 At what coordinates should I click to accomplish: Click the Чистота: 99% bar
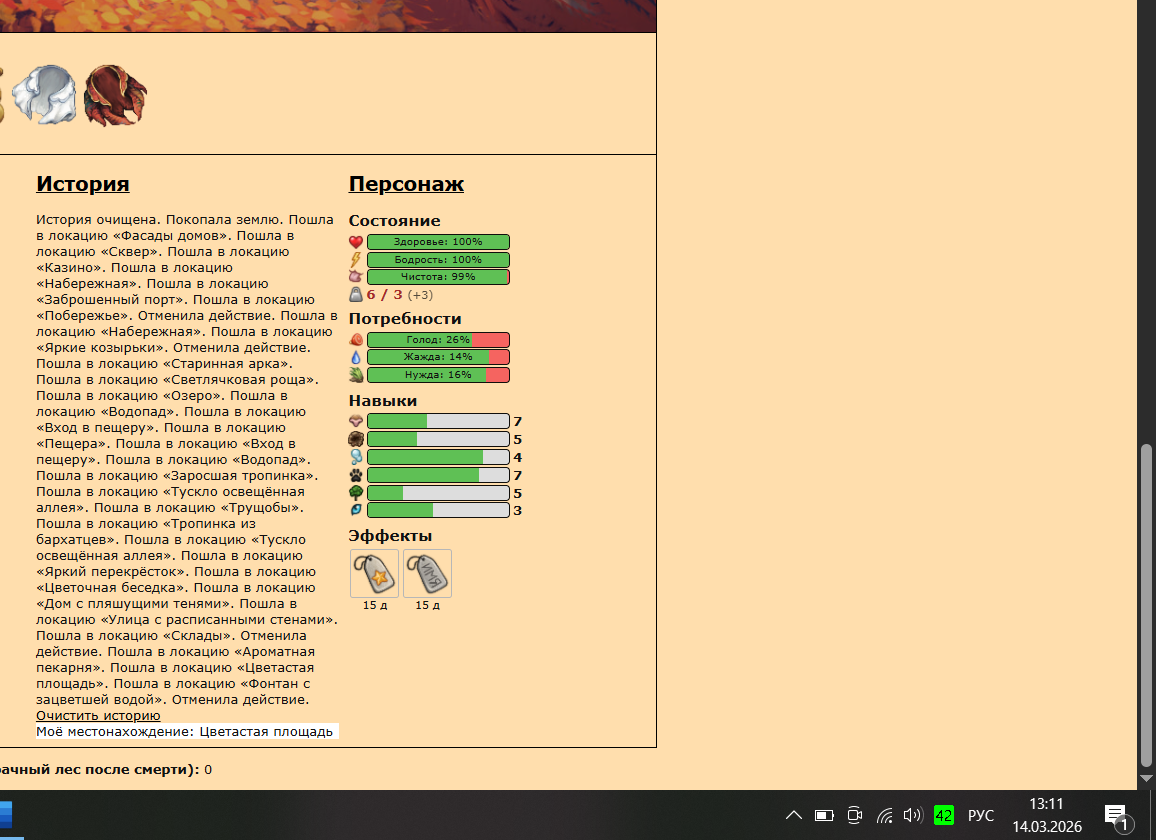point(438,277)
